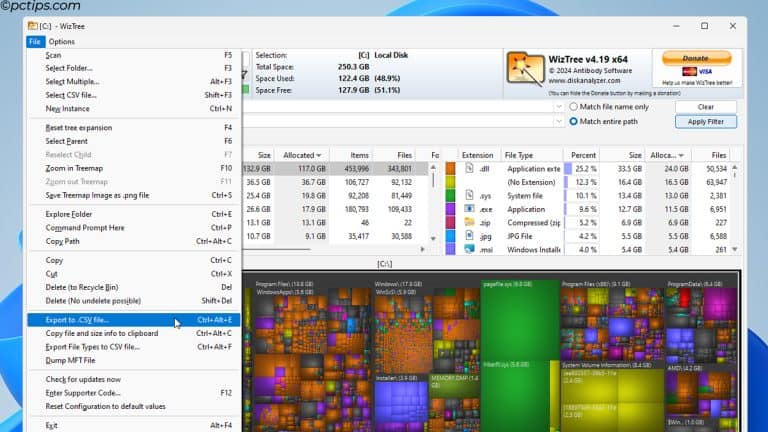Choose Reset tree expansion

[134, 127]
